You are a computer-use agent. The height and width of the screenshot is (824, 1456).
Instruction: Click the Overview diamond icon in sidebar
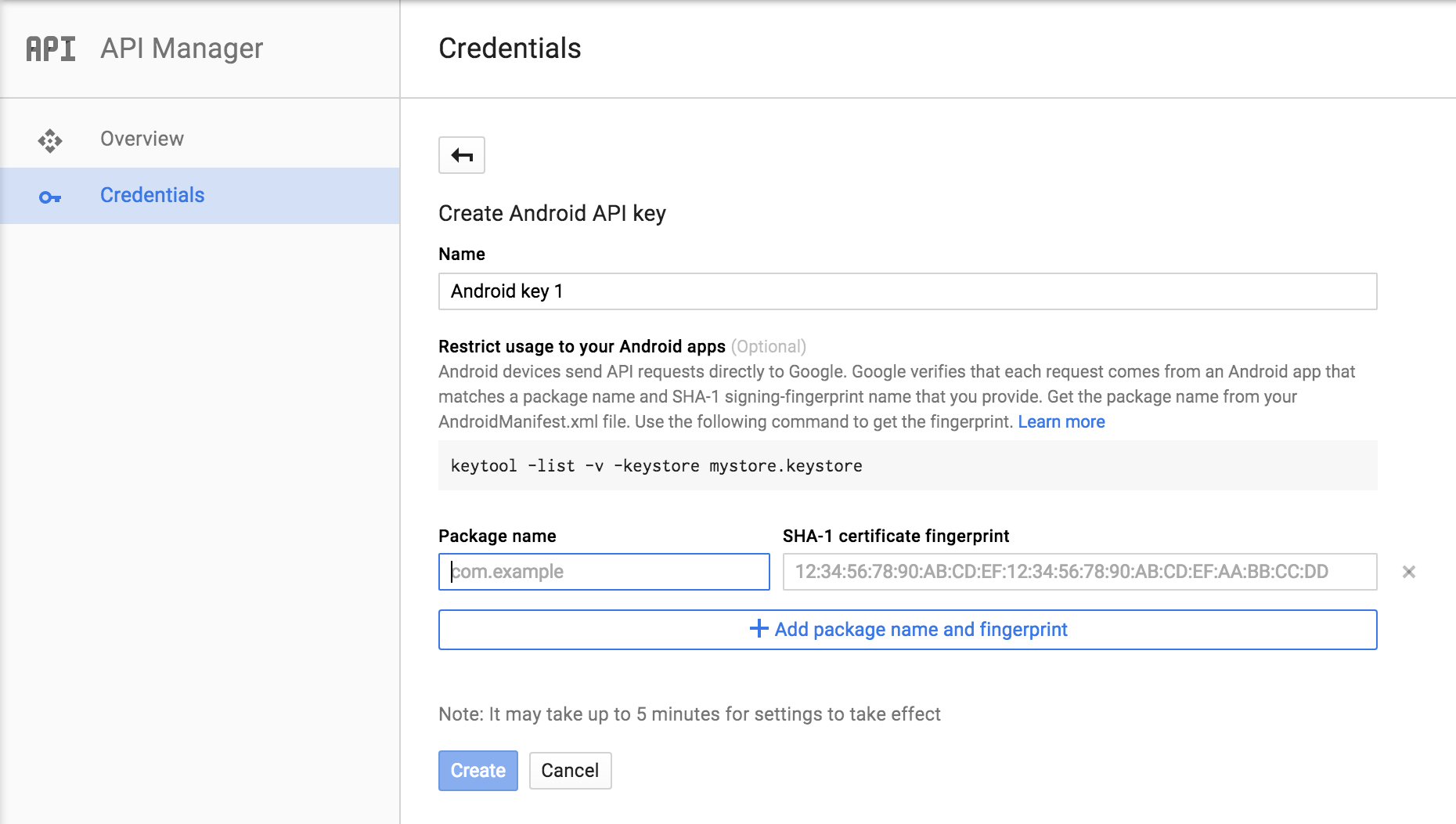tap(50, 140)
